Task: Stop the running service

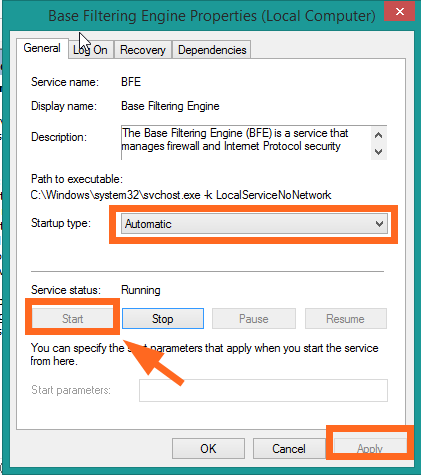Action: point(163,319)
